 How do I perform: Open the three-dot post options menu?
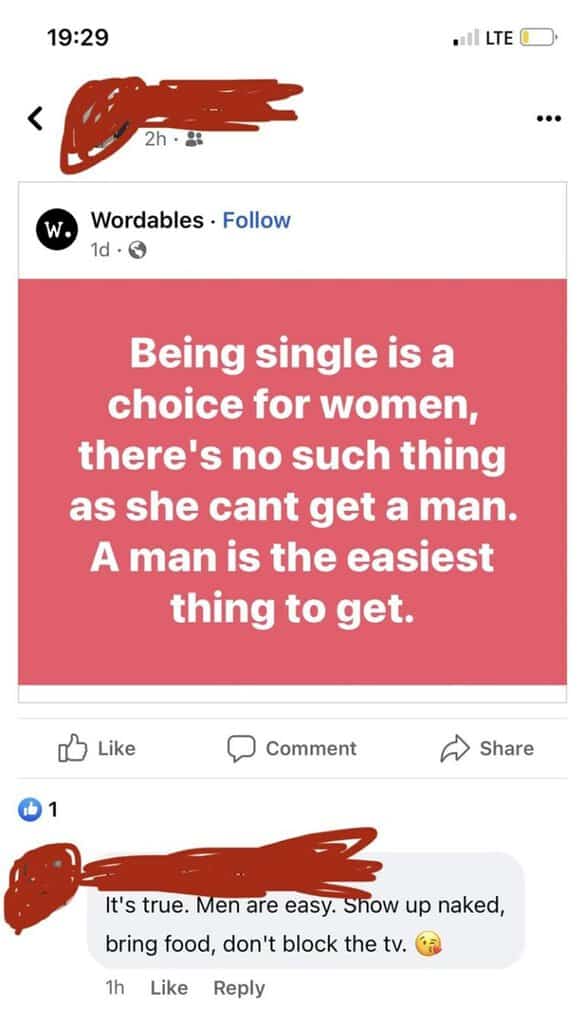point(547,116)
